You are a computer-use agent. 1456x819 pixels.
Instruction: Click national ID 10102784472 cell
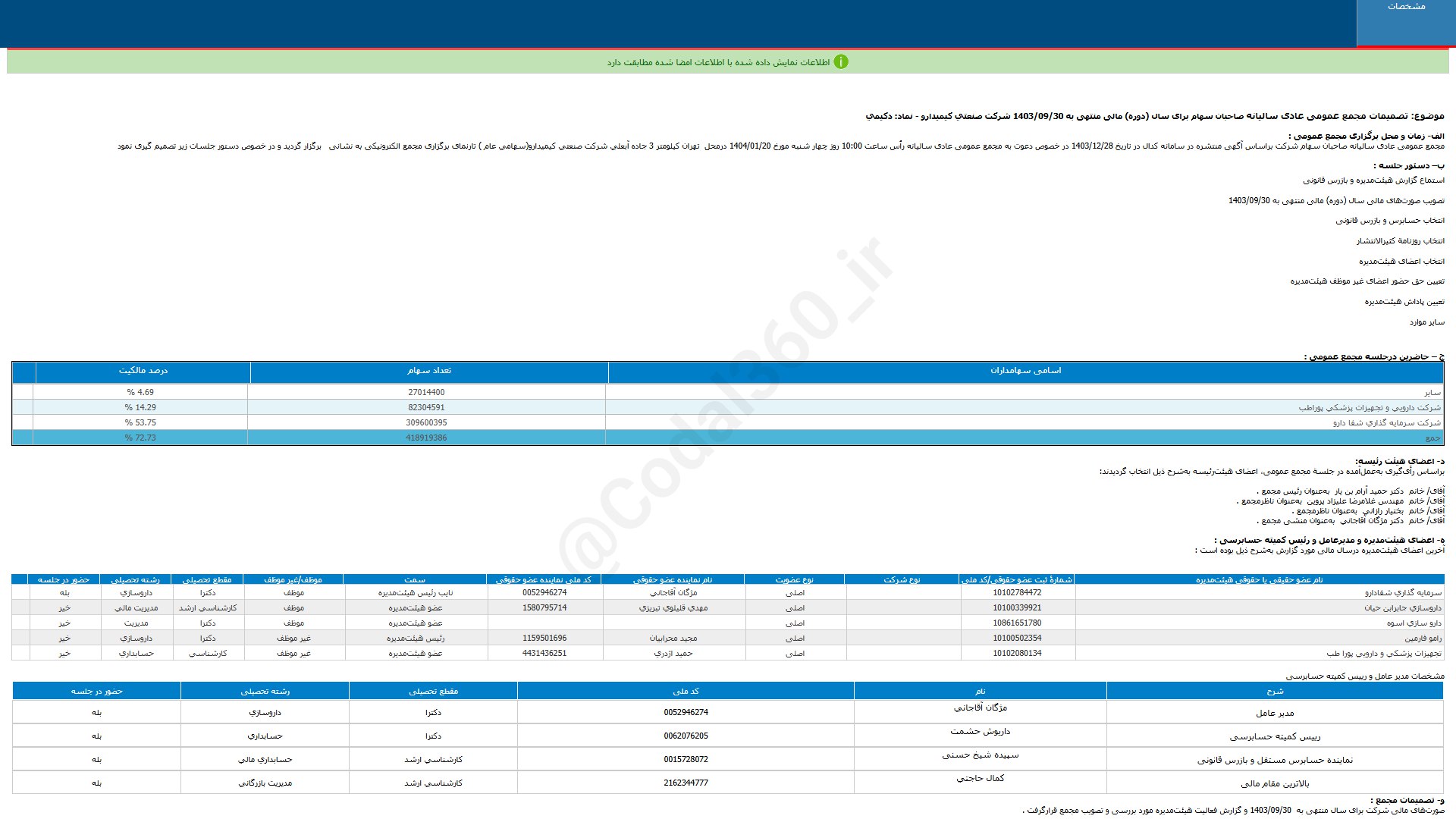[1017, 593]
